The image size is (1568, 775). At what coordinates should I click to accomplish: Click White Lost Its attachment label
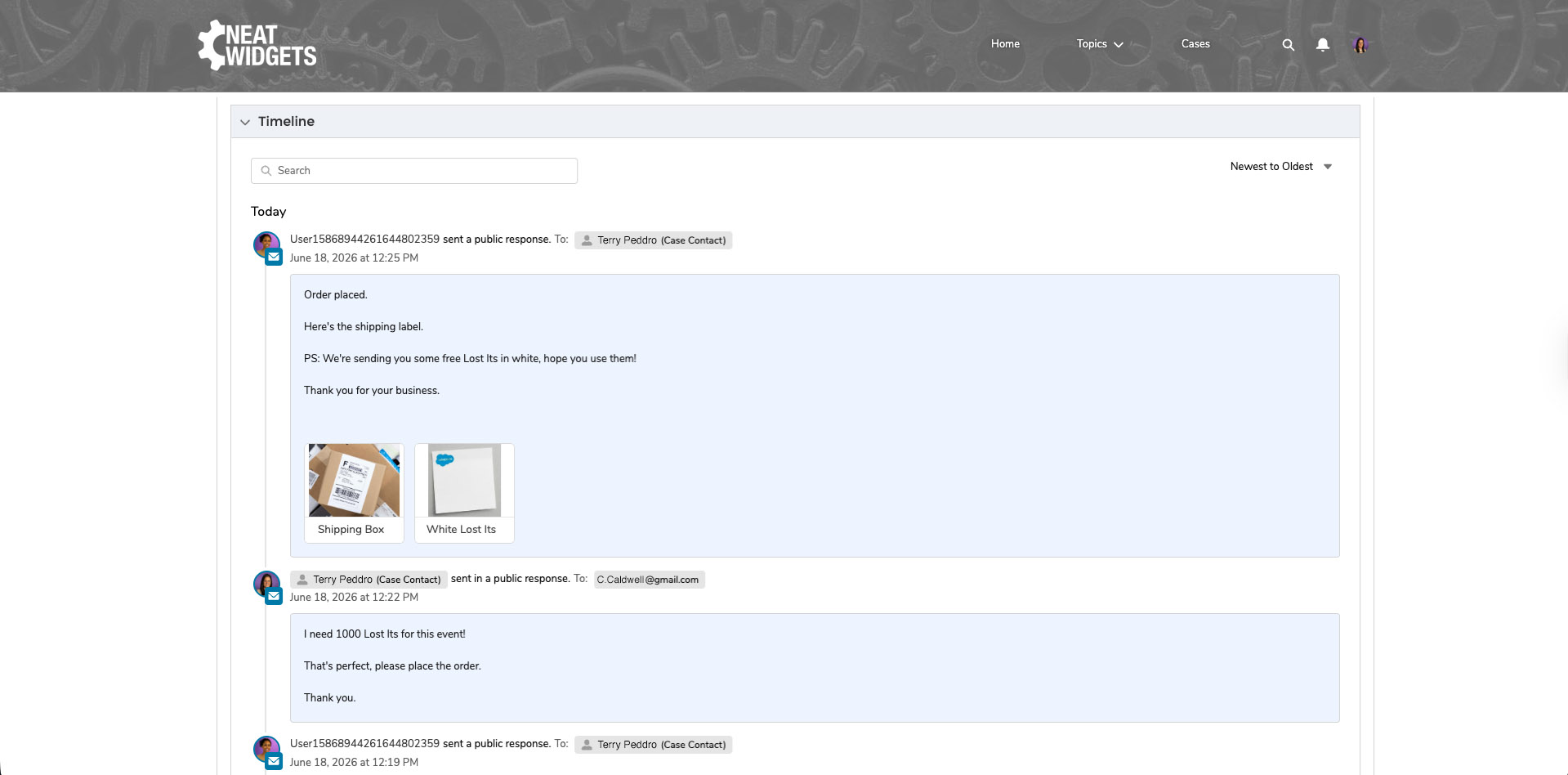[461, 530]
